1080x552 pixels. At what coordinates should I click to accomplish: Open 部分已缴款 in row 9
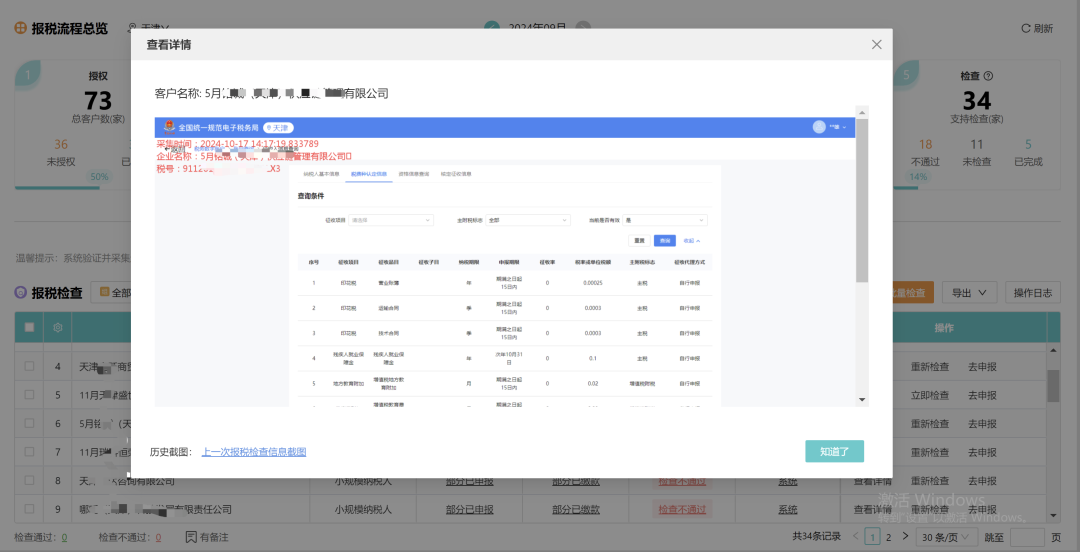click(576, 510)
